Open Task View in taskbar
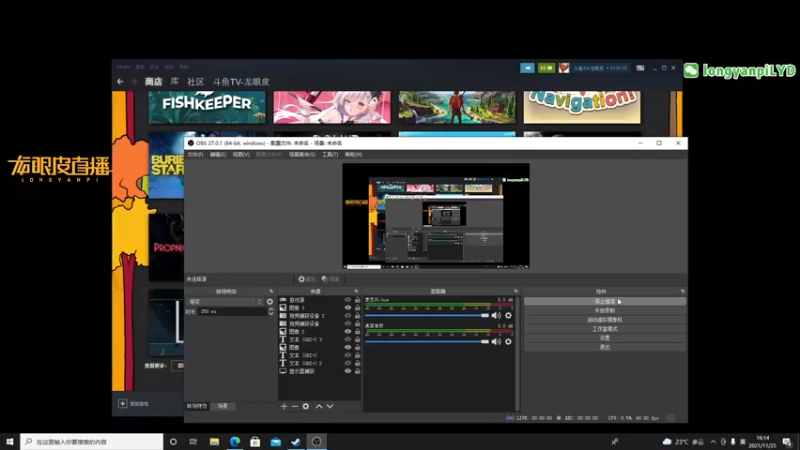Viewport: 800px width, 450px height. tap(193, 441)
